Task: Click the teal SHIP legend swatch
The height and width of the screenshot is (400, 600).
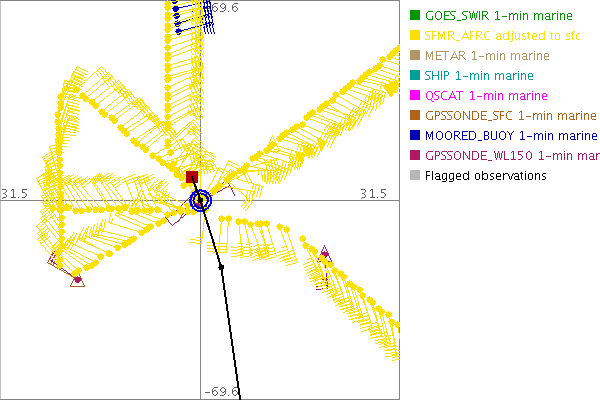Action: click(415, 75)
